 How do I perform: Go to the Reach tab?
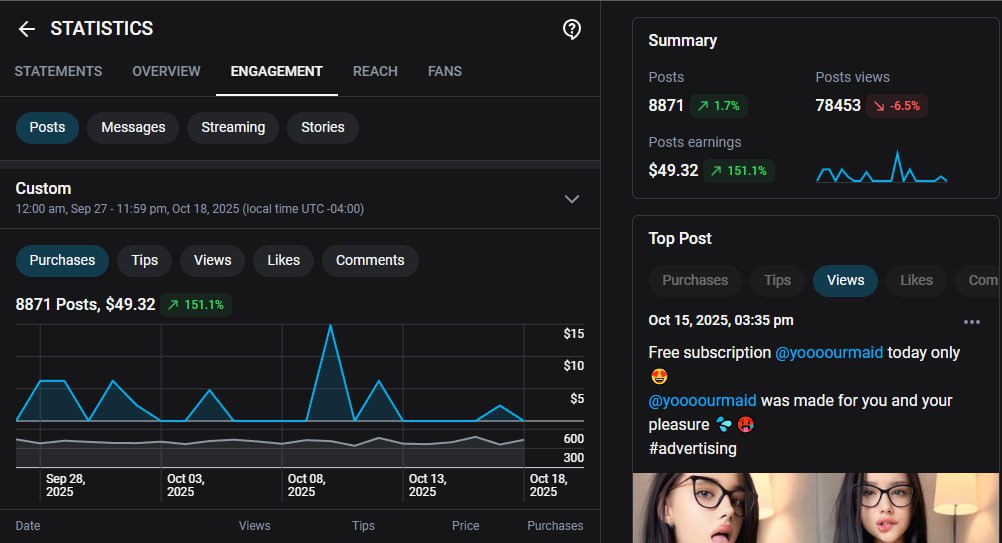coord(375,72)
